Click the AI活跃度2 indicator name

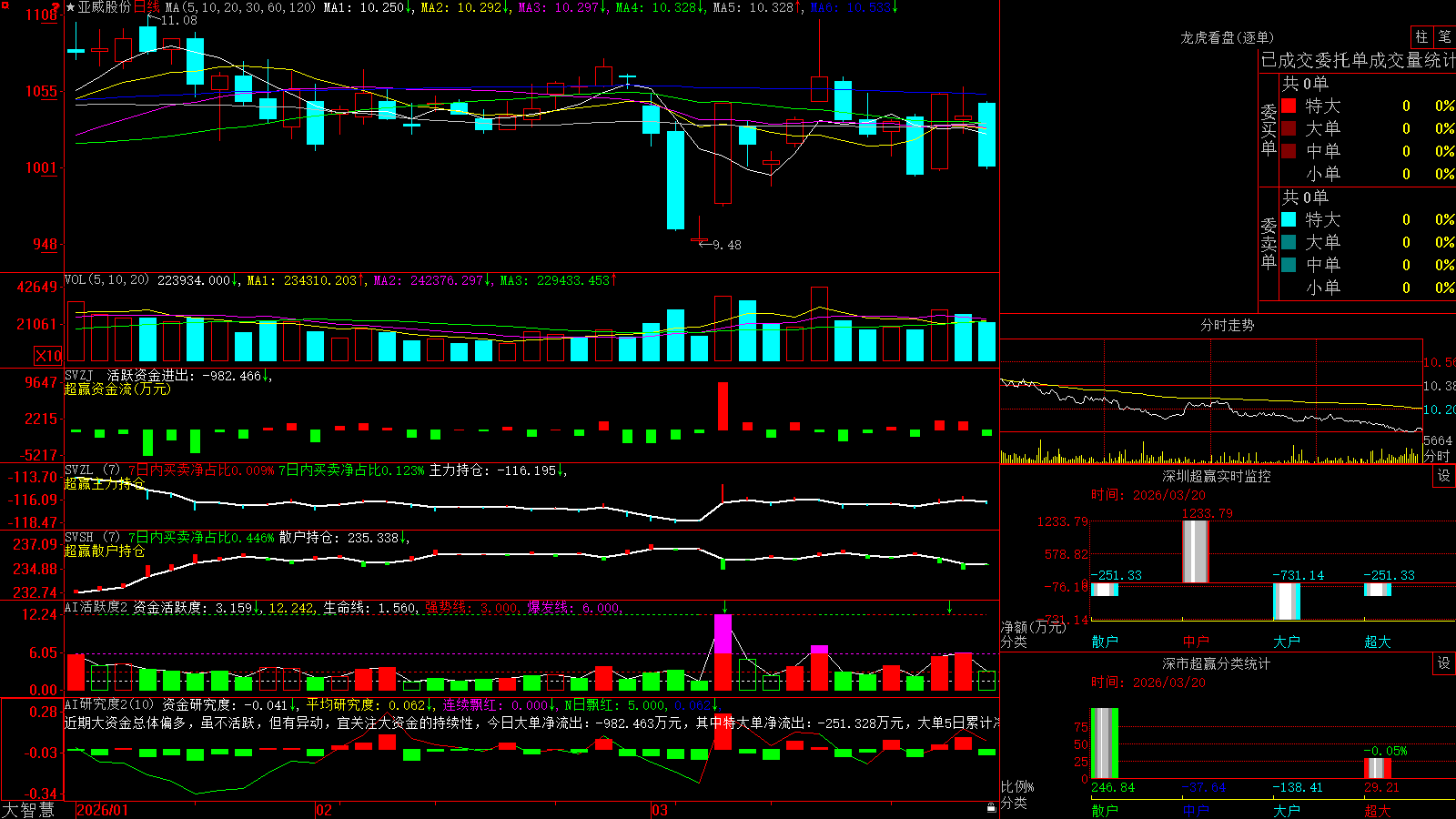[96, 608]
